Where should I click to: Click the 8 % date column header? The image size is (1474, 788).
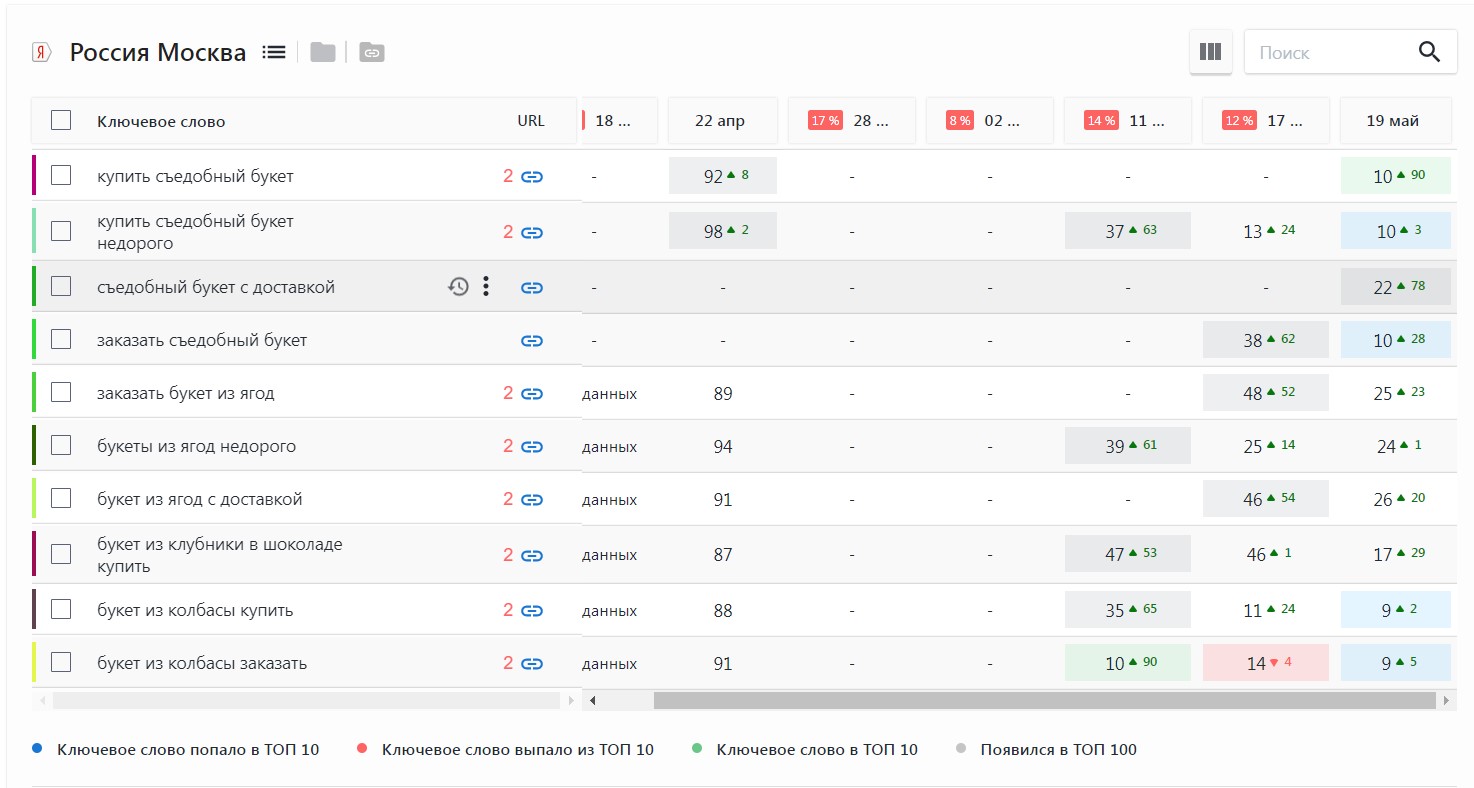pos(989,121)
